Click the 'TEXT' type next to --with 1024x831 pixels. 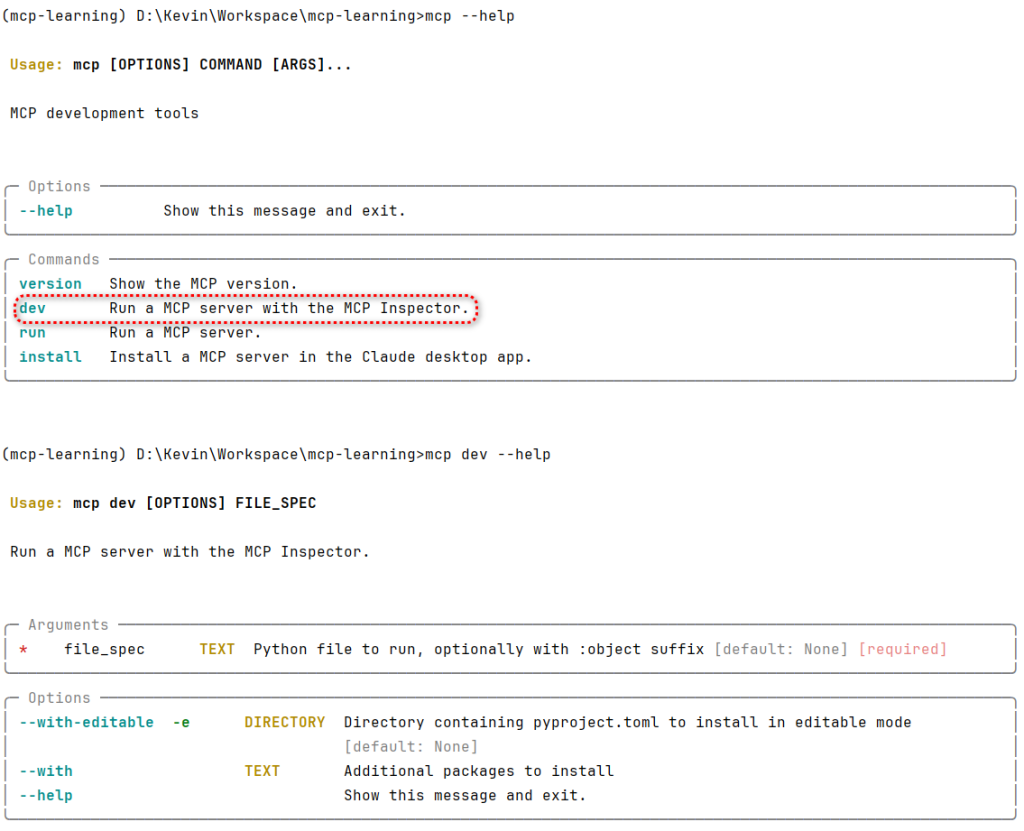tap(262, 772)
